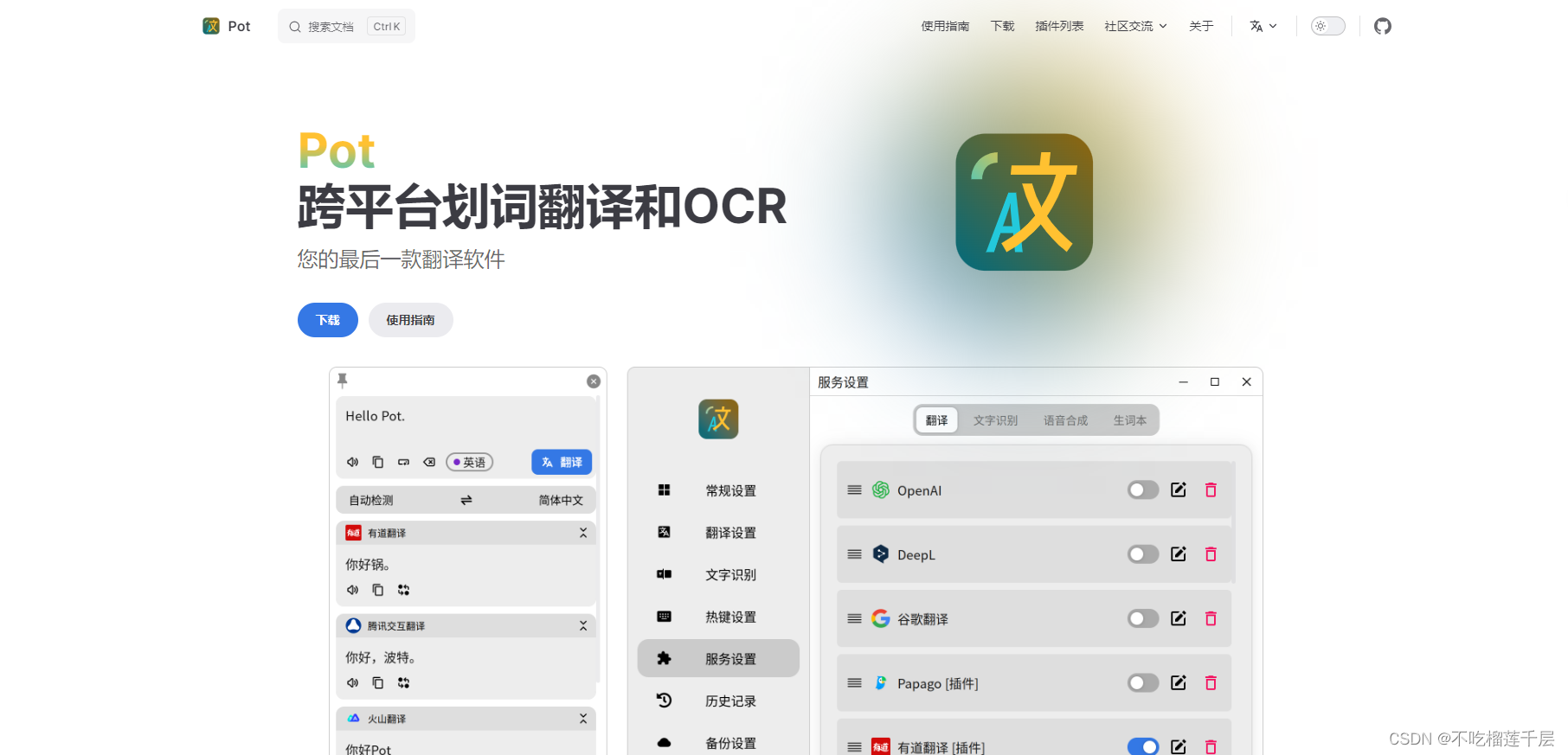Open 翻译设置 in settings sidebar
1568x755 pixels.
[x=718, y=533]
